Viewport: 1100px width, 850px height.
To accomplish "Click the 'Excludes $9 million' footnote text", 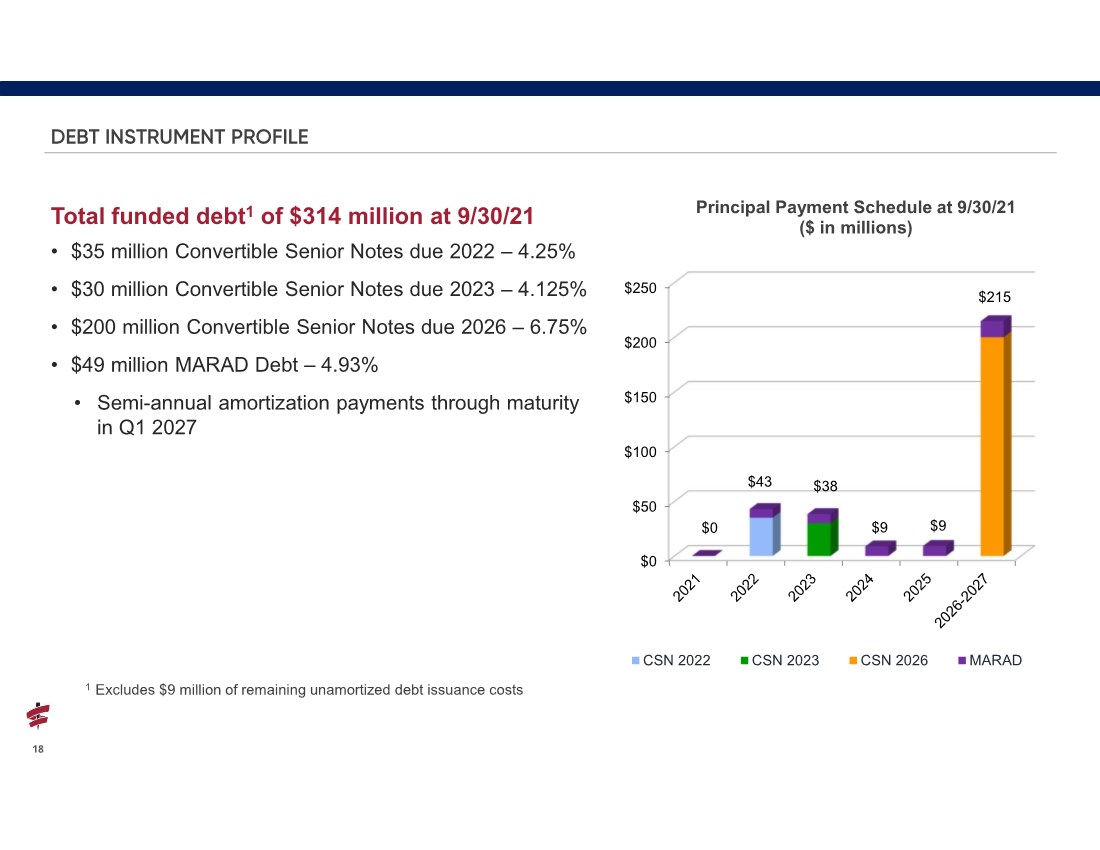I will 309,690.
